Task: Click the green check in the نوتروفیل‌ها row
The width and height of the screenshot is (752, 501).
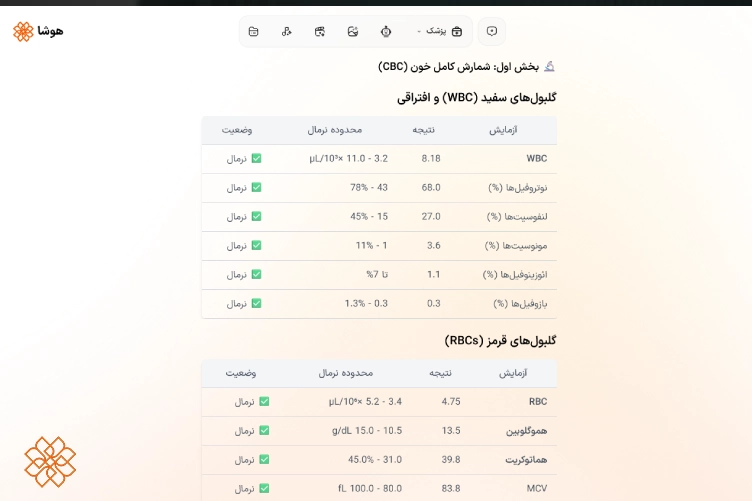Action: tap(257, 187)
